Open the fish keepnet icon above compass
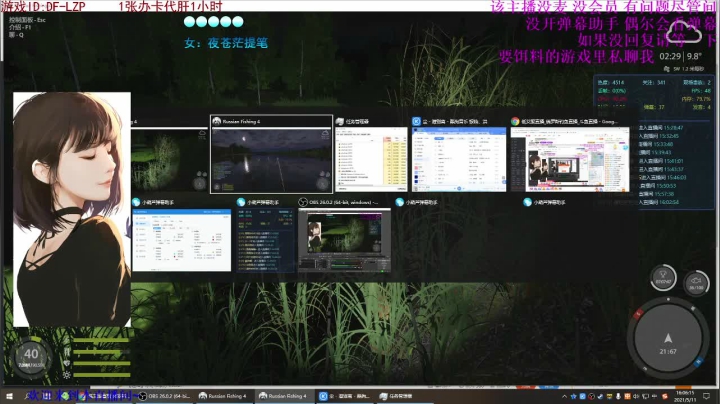 696,283
